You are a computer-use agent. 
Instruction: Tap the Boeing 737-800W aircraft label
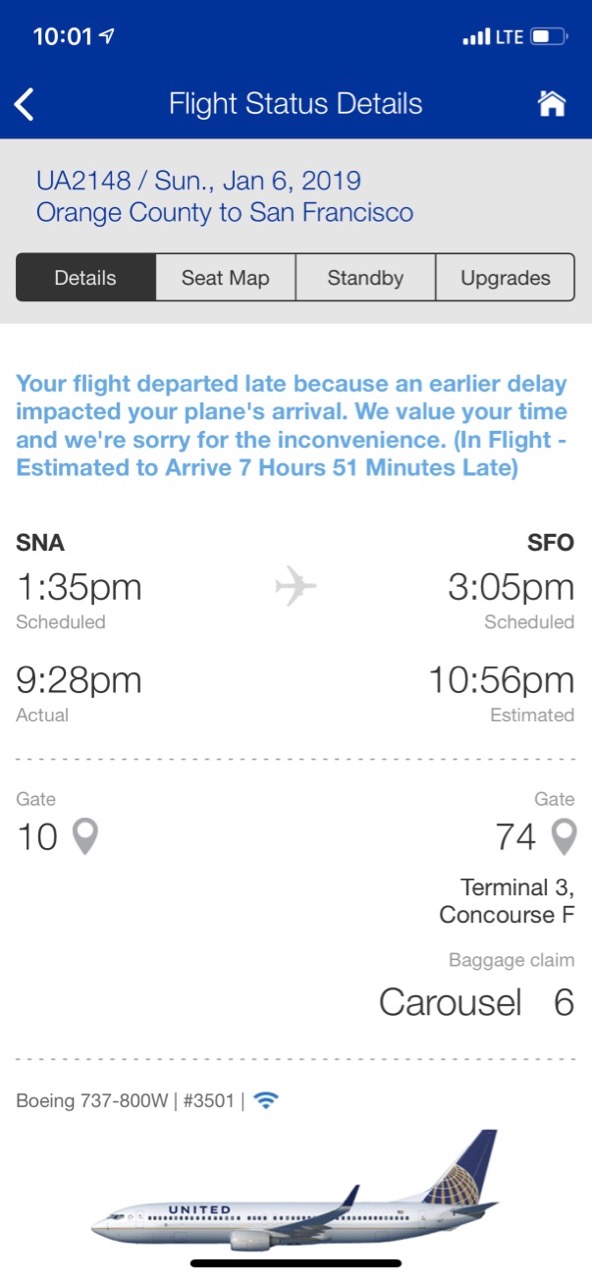click(x=125, y=1101)
